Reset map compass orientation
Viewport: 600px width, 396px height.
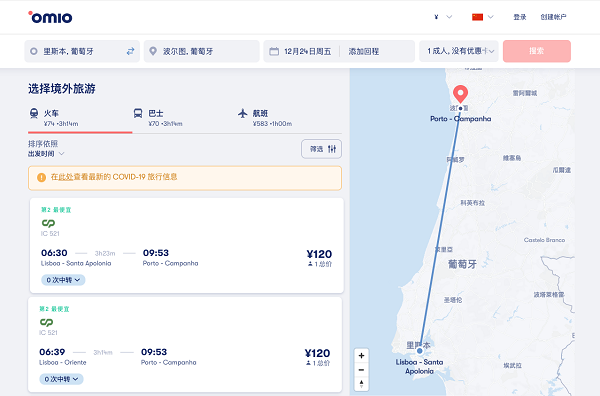[x=361, y=384]
